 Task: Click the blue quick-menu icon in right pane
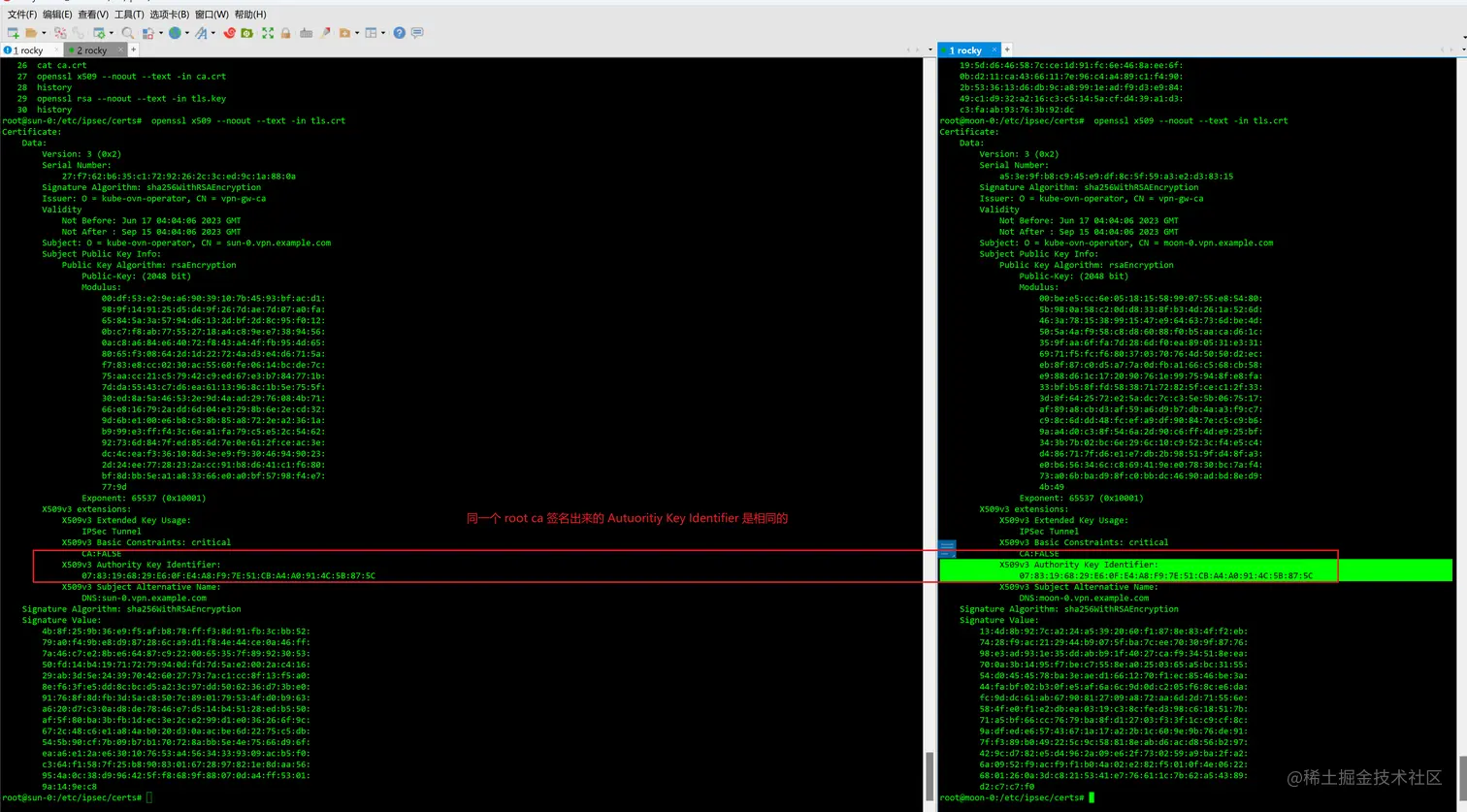(x=947, y=548)
